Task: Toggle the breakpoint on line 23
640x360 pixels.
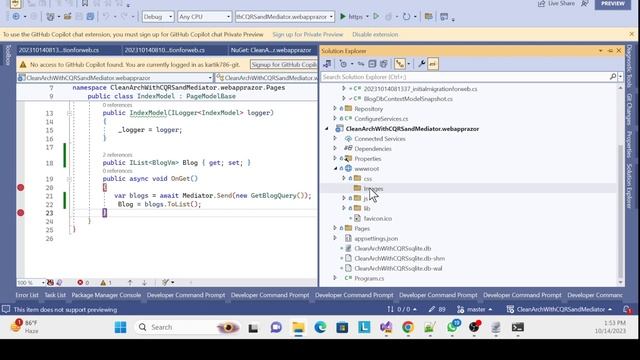Action: coord(21,213)
